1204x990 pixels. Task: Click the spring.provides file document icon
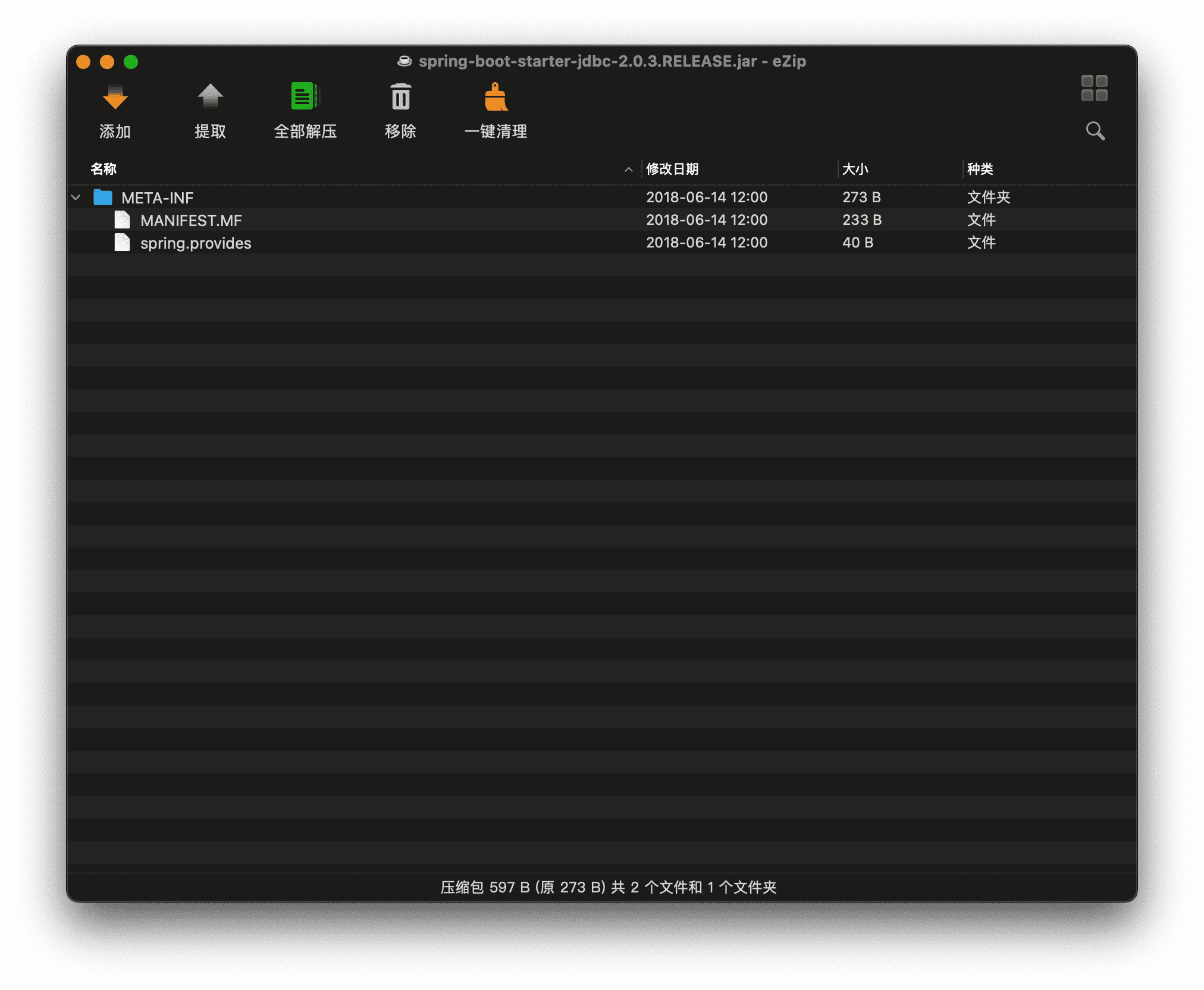pos(123,243)
